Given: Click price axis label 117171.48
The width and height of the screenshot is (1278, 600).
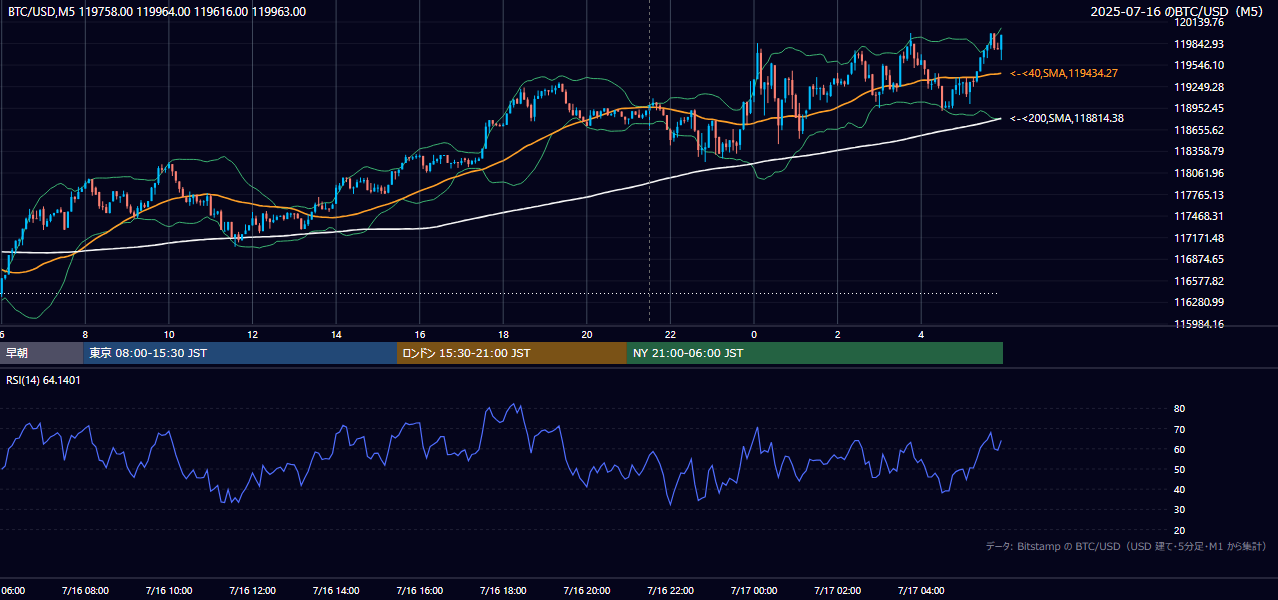Looking at the screenshot, I should click(1199, 238).
